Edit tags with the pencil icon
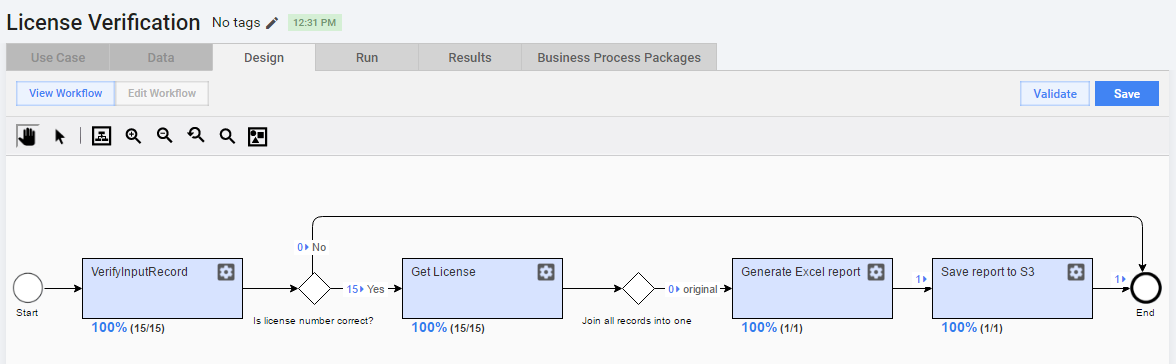Image resolution: width=1176 pixels, height=364 pixels. 272,23
